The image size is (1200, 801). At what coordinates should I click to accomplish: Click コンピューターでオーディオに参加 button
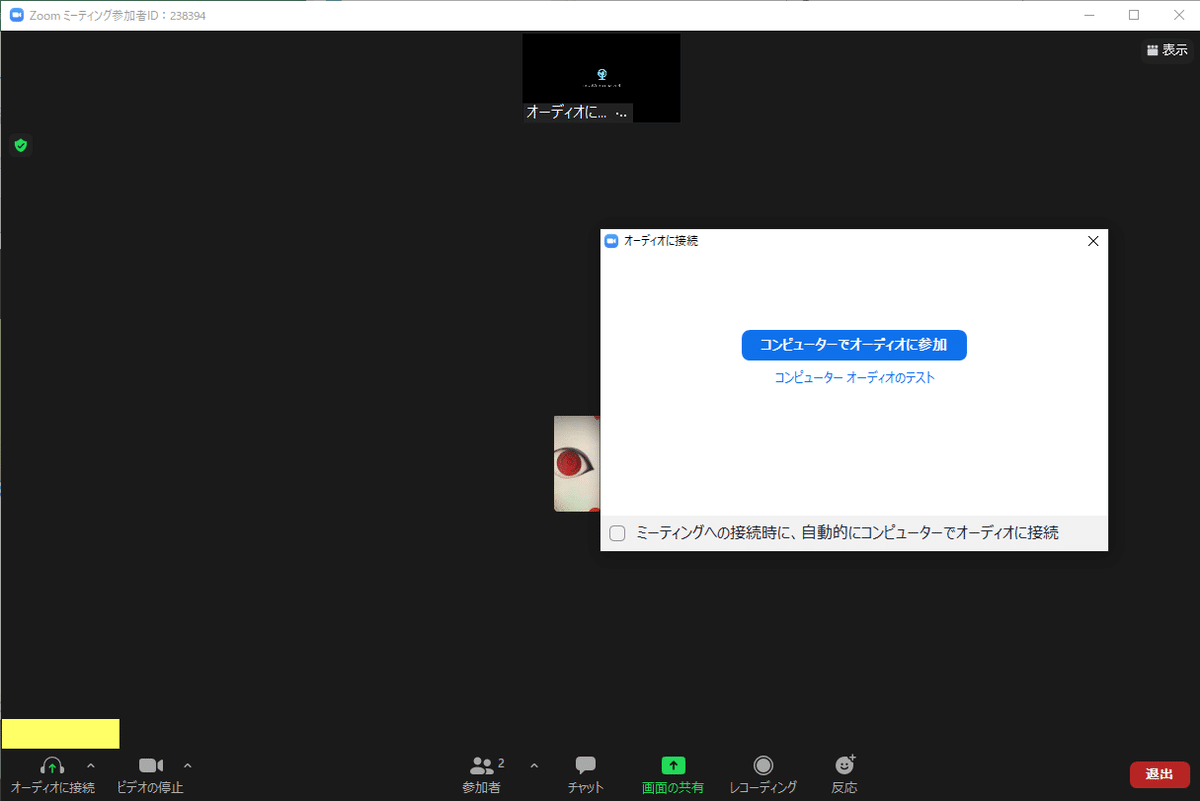click(853, 345)
